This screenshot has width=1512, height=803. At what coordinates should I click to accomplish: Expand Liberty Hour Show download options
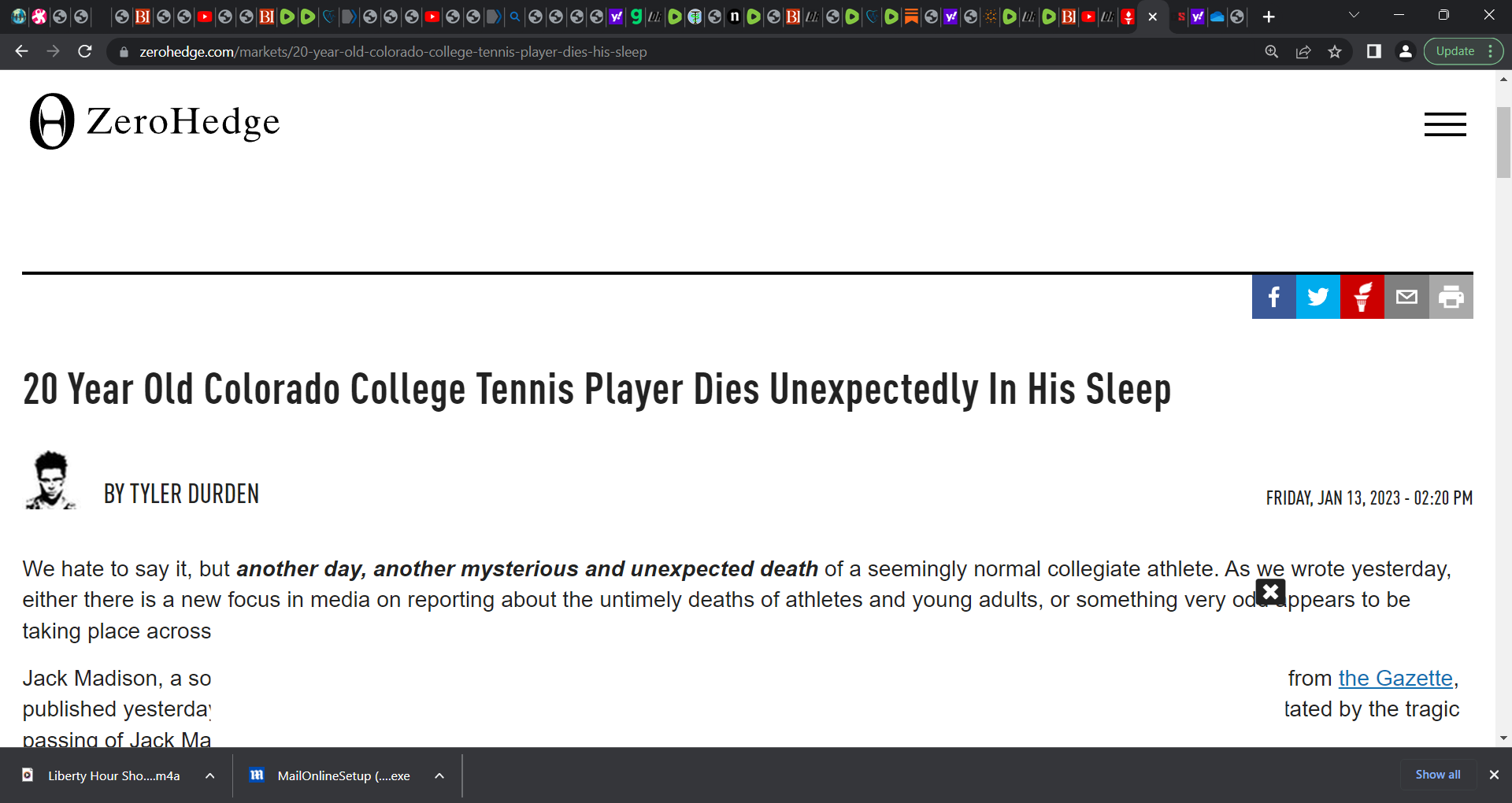pos(210,775)
